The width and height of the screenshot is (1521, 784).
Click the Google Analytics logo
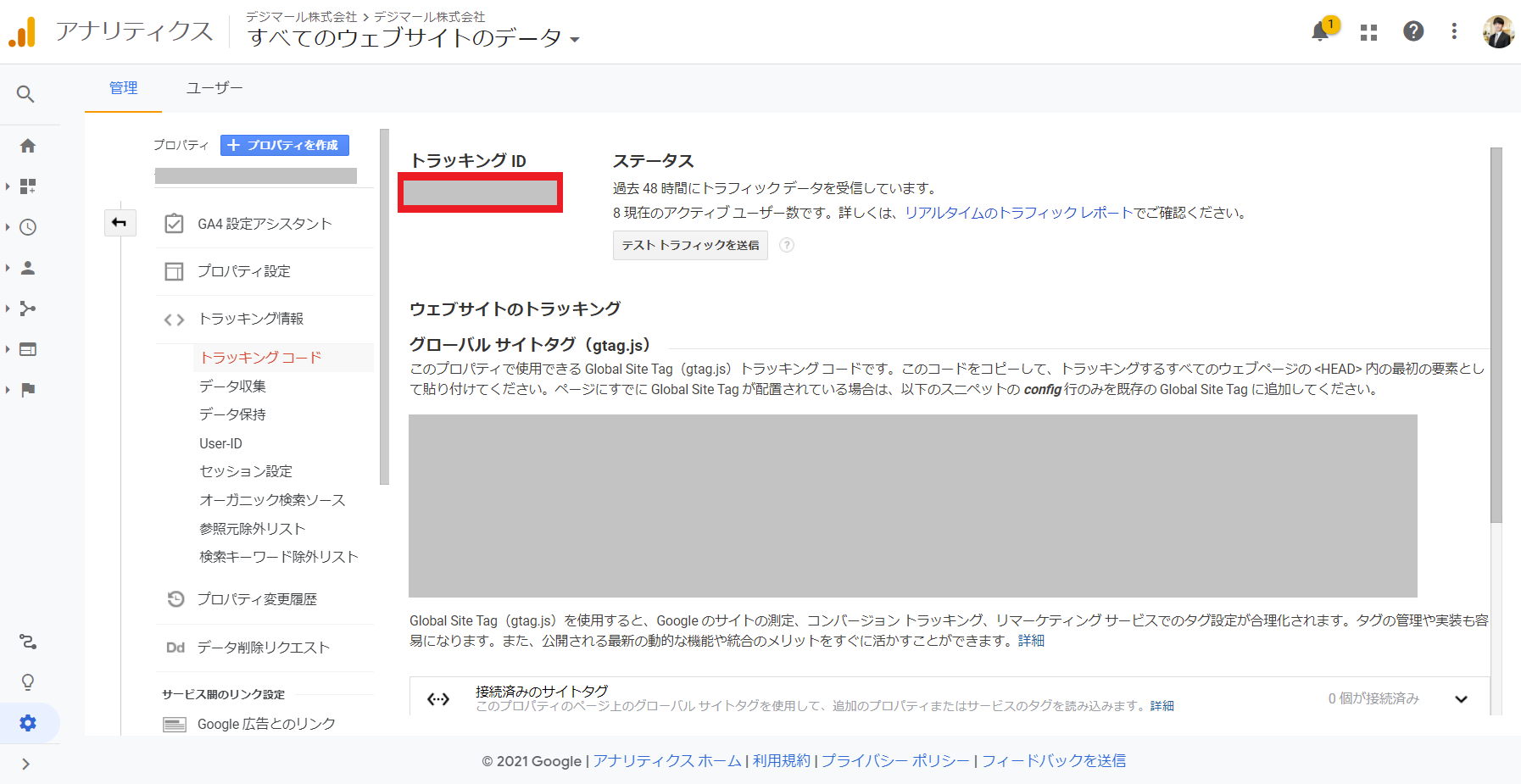click(23, 32)
